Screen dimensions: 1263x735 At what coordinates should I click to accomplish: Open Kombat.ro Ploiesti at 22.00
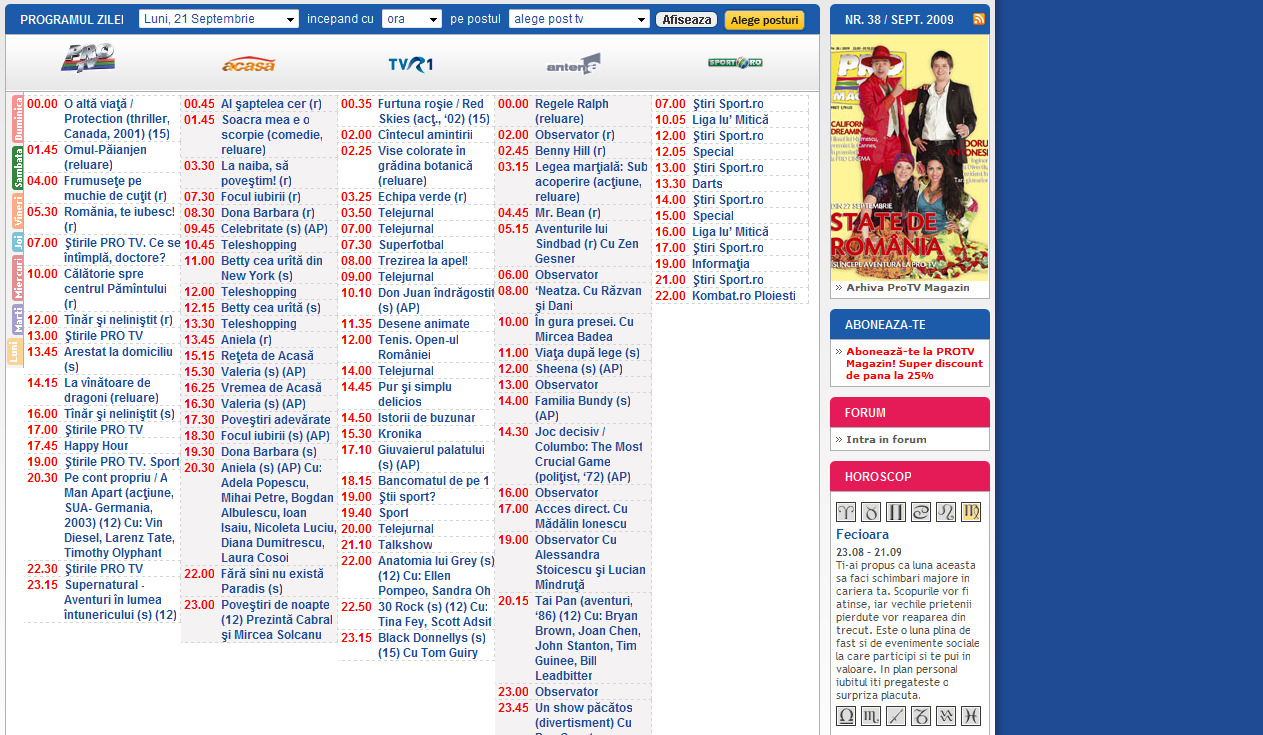coord(743,296)
